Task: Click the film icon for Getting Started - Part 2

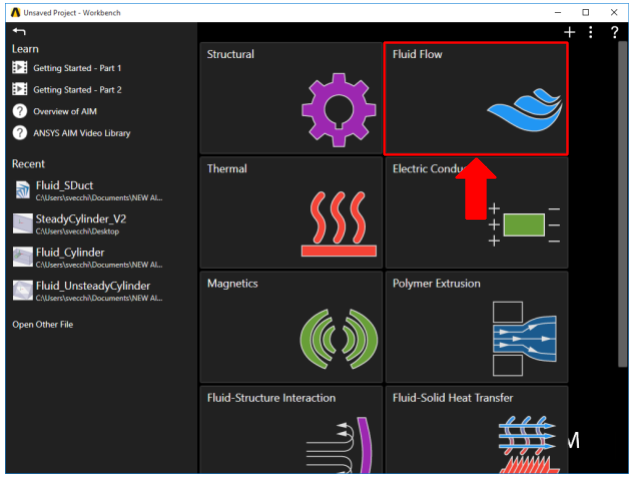Action: click(x=19, y=89)
